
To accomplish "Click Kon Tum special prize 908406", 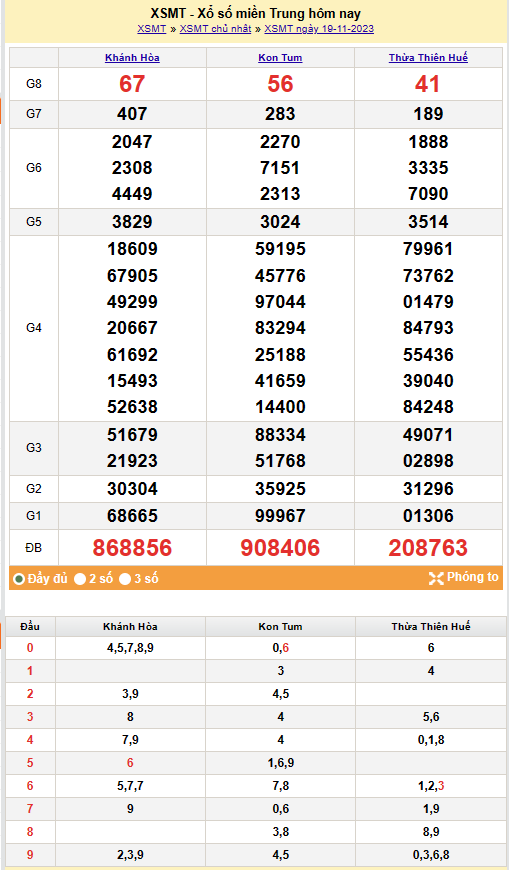I will click(x=280, y=548).
